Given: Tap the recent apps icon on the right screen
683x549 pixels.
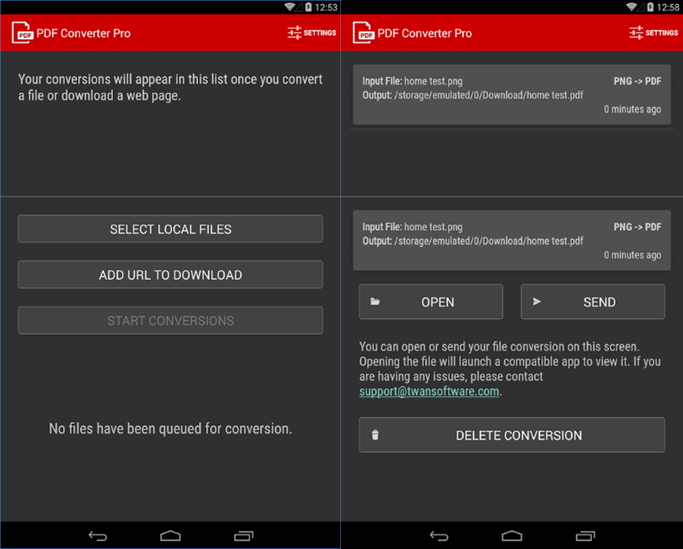Looking at the screenshot, I should [585, 535].
